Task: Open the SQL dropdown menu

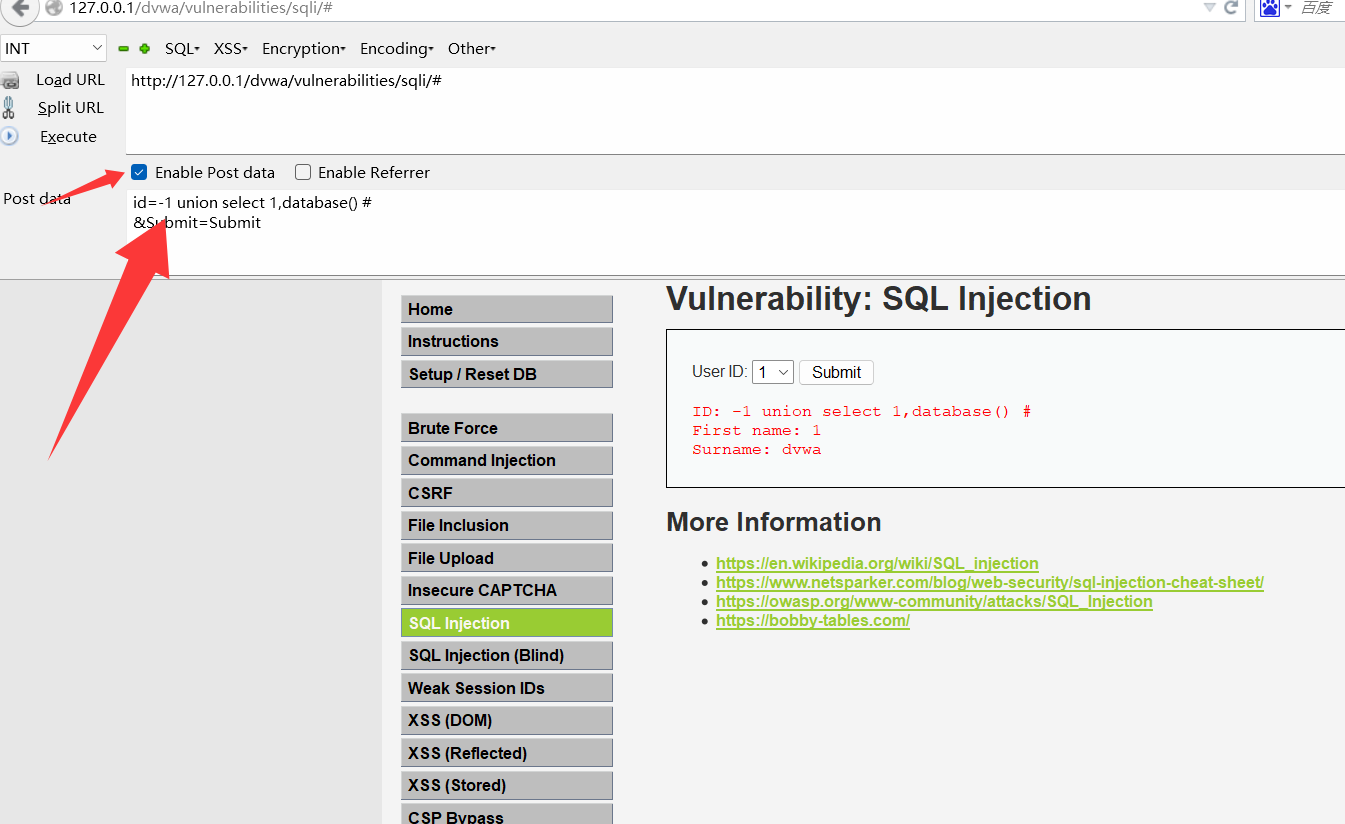Action: 182,48
